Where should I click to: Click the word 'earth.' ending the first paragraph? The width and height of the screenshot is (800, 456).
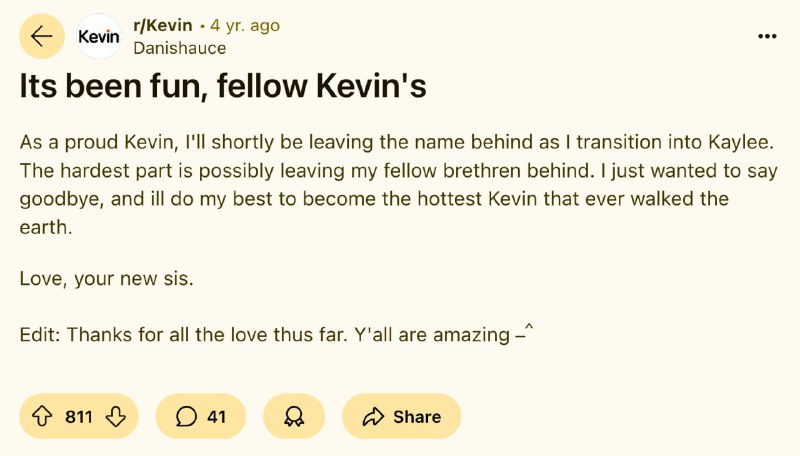(x=46, y=227)
